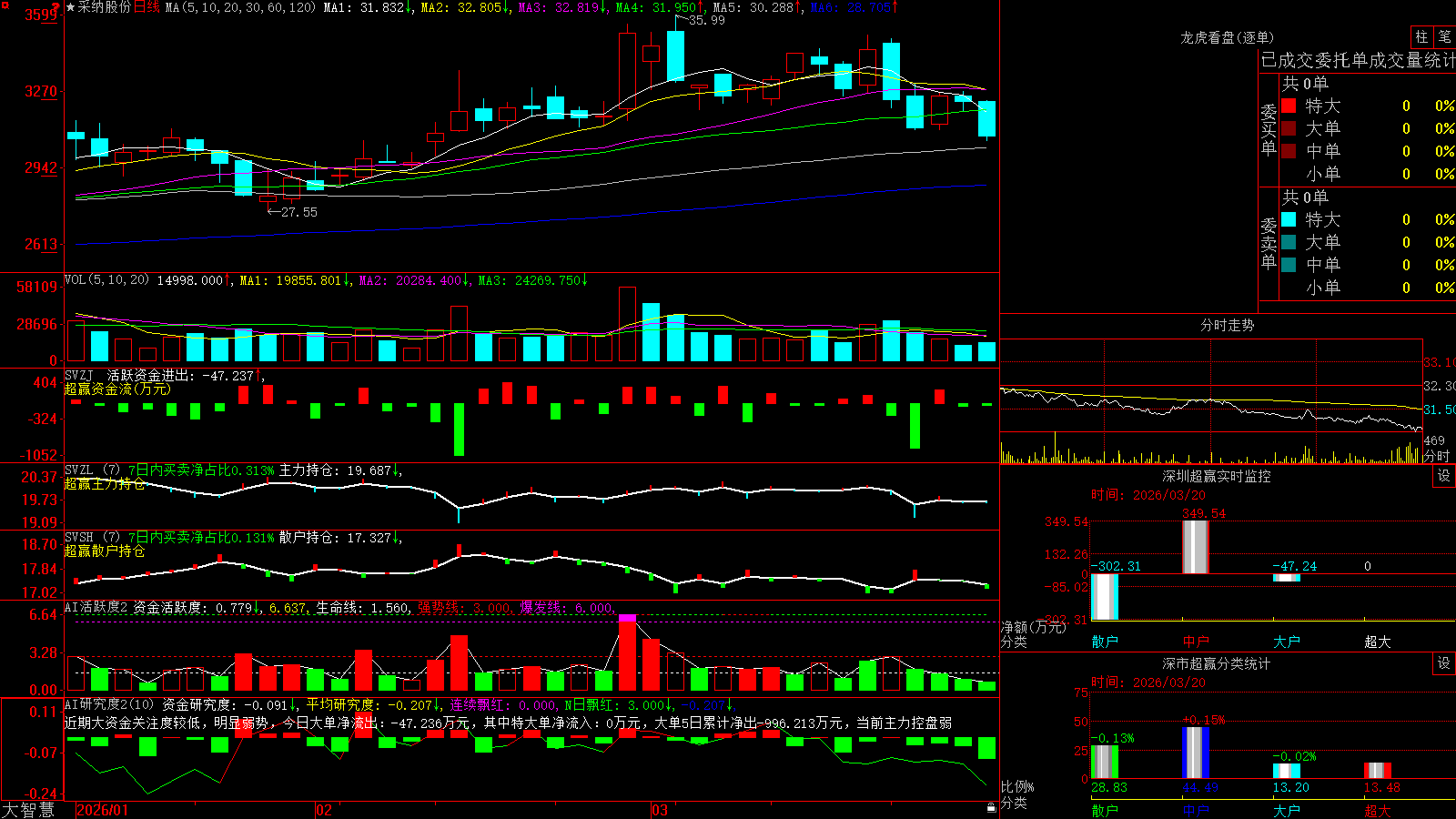The height and width of the screenshot is (819, 1456).
Task: Open 设 settings for 深市超赢分类统计 panel
Action: coord(1444,663)
